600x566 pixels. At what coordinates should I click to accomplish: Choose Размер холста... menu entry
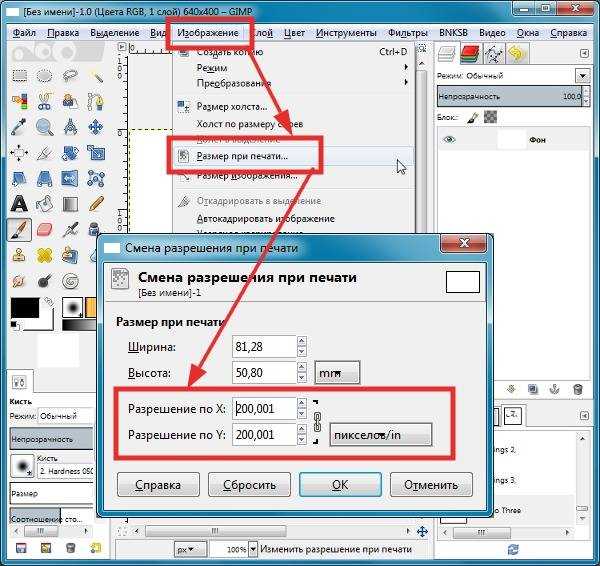pos(294,106)
